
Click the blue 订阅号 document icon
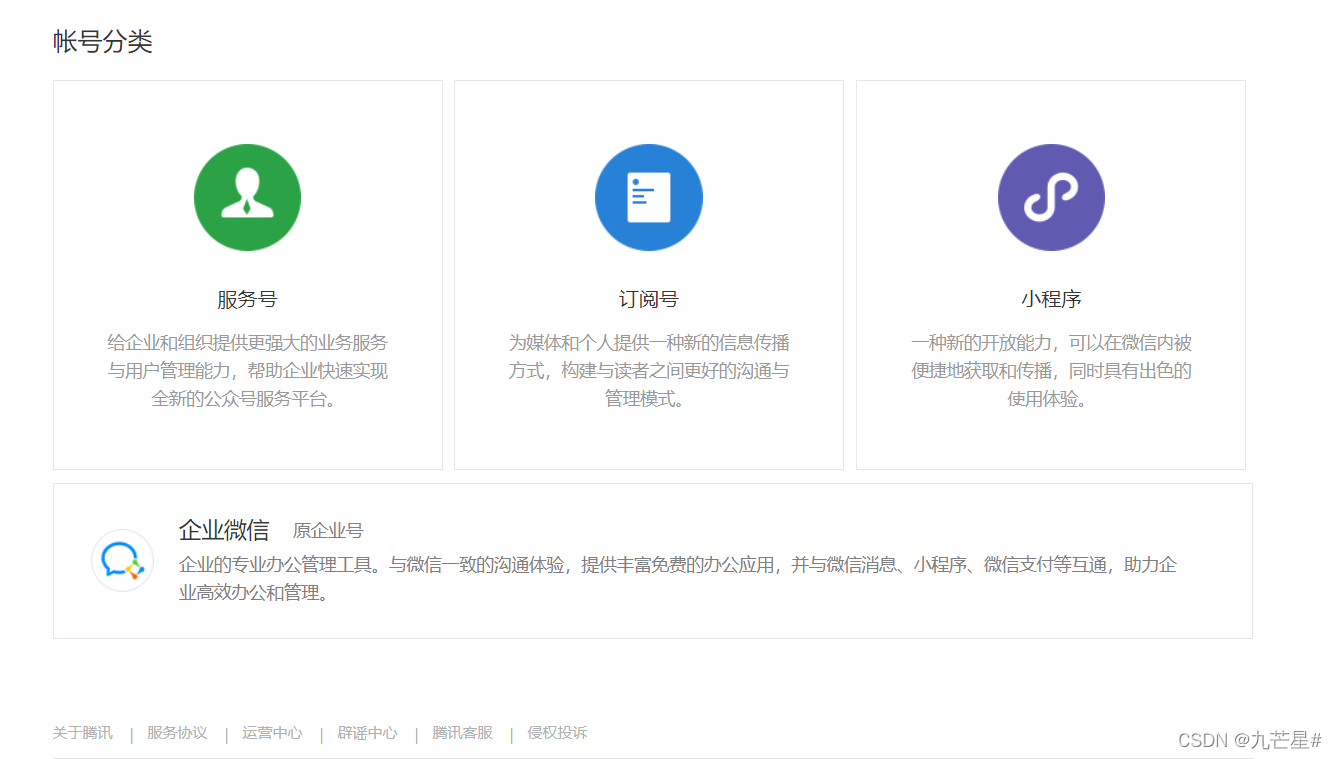(649, 198)
